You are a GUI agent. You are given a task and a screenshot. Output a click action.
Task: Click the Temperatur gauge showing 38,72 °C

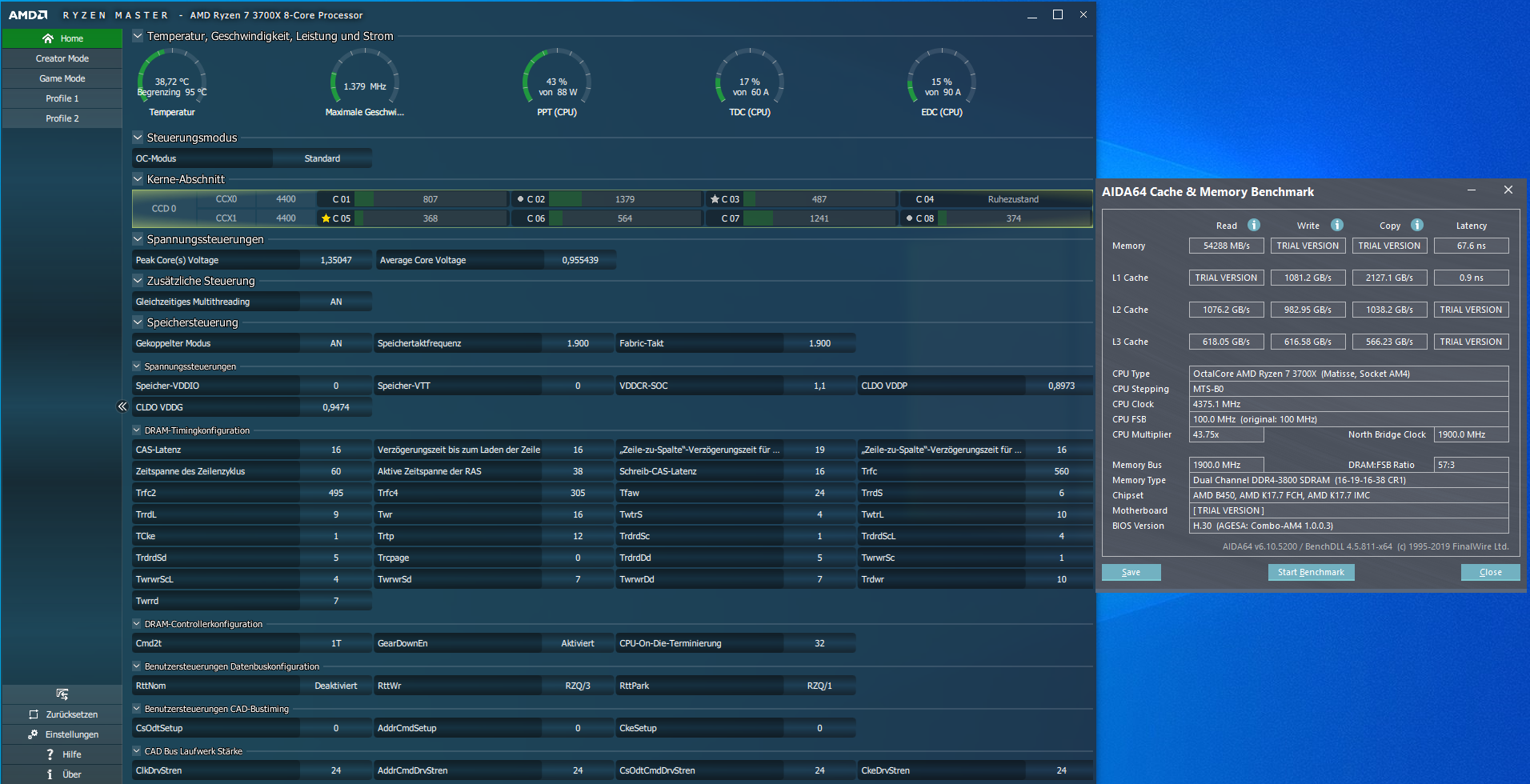pos(172,82)
